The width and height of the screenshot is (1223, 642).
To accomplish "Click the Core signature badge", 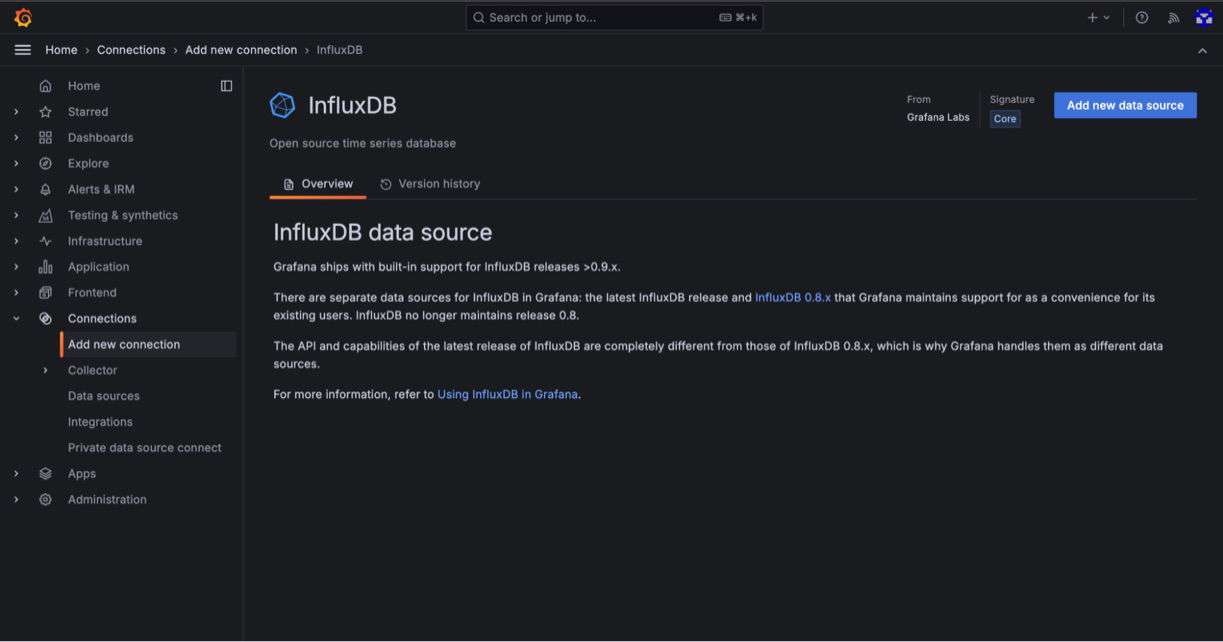I will pyautogui.click(x=1005, y=119).
